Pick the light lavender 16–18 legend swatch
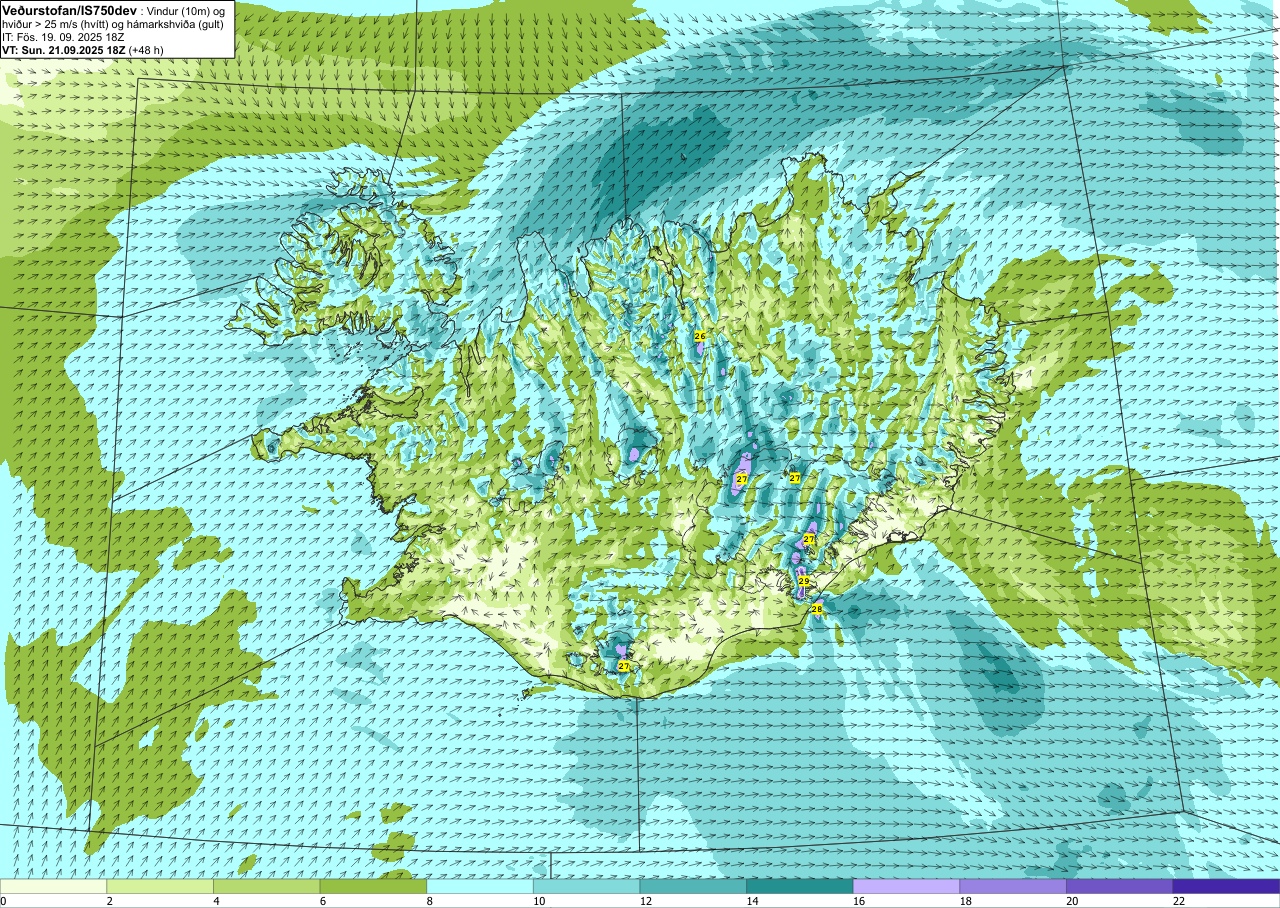Image resolution: width=1280 pixels, height=908 pixels. click(x=906, y=886)
